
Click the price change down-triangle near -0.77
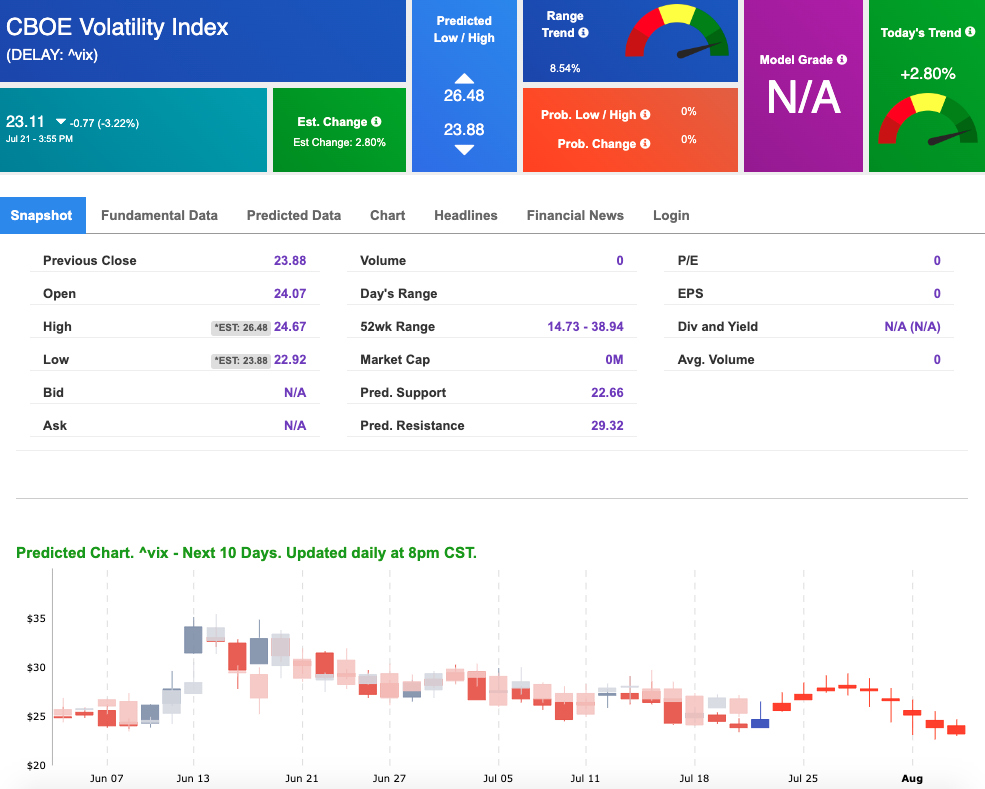tap(61, 121)
